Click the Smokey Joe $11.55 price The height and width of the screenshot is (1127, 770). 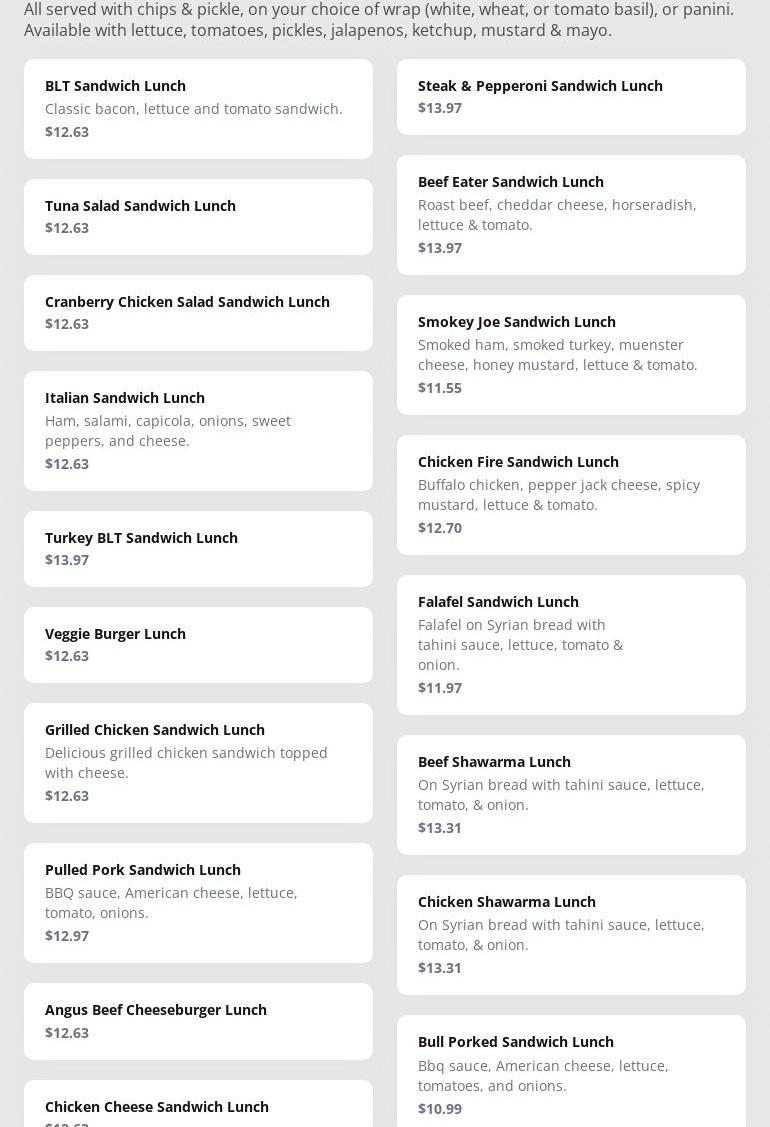(440, 388)
